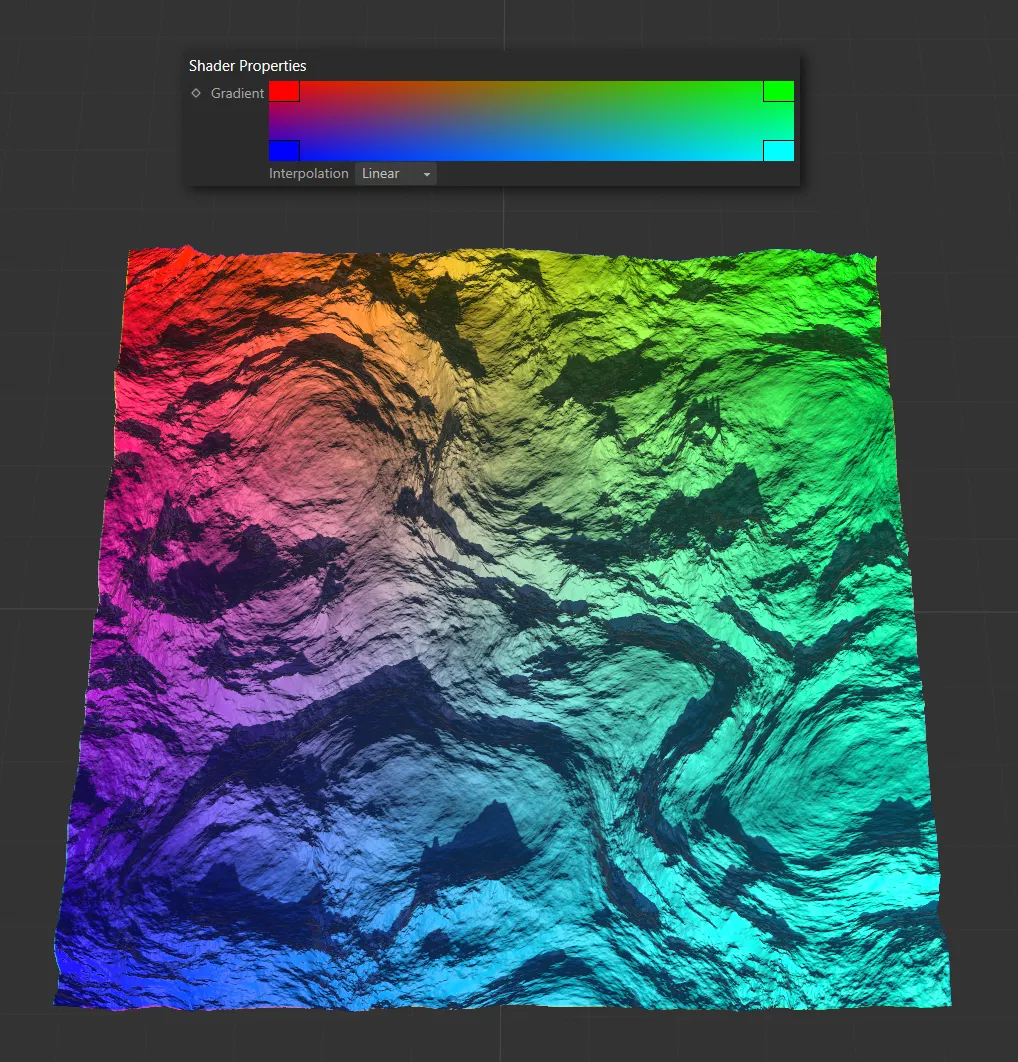Screen dimensions: 1018x1062
Task: Click the Interpolation text label
Action: 309,173
